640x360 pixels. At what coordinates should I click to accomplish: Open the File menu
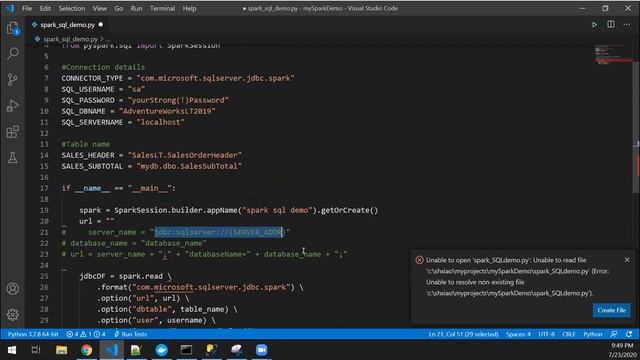point(27,8)
